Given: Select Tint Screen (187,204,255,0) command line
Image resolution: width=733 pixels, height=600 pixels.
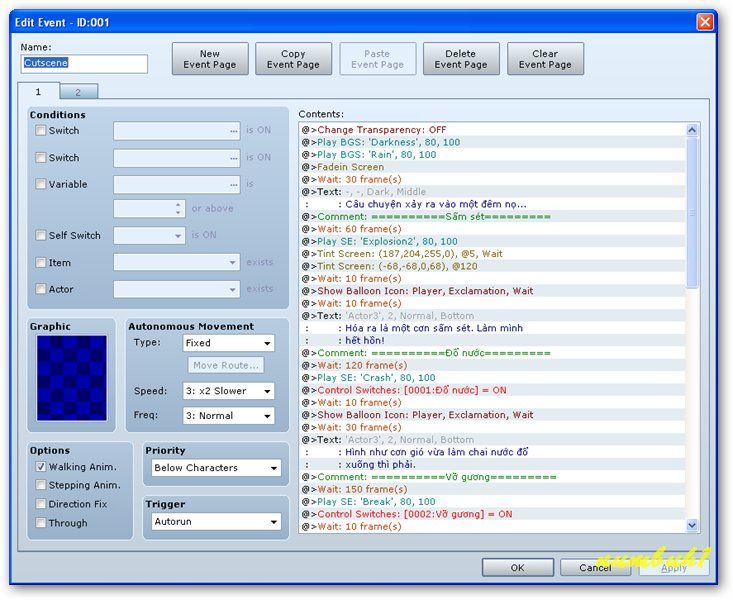Looking at the screenshot, I should (x=493, y=253).
